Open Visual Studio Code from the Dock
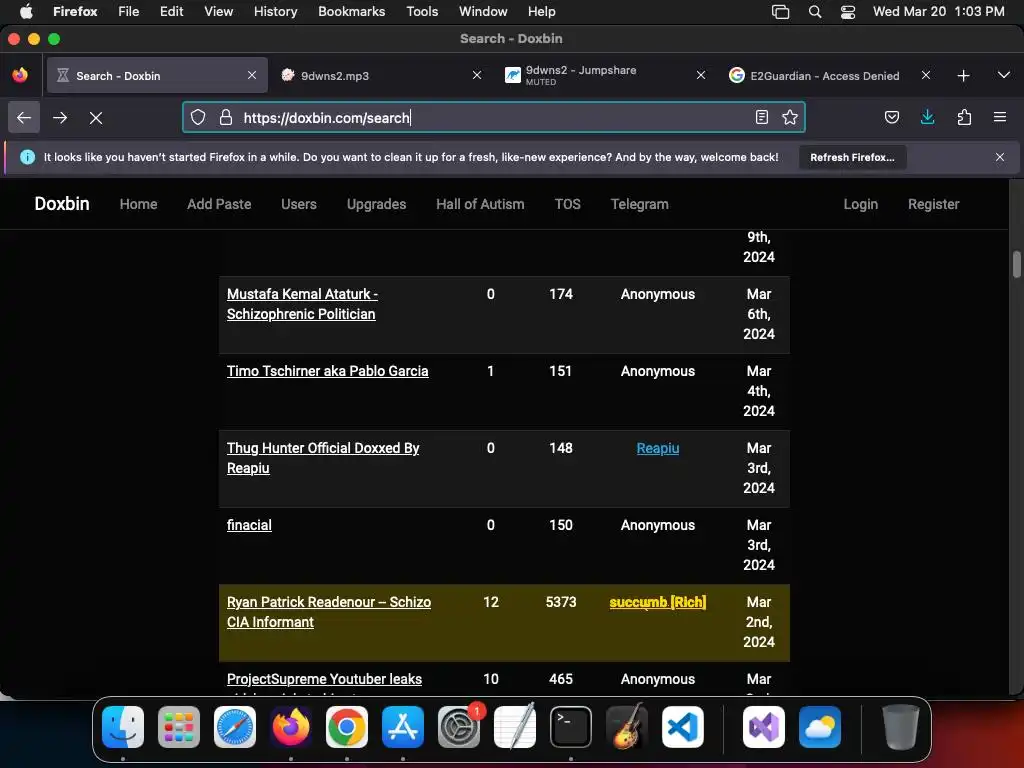Viewport: 1024px width, 768px height. pyautogui.click(x=683, y=727)
